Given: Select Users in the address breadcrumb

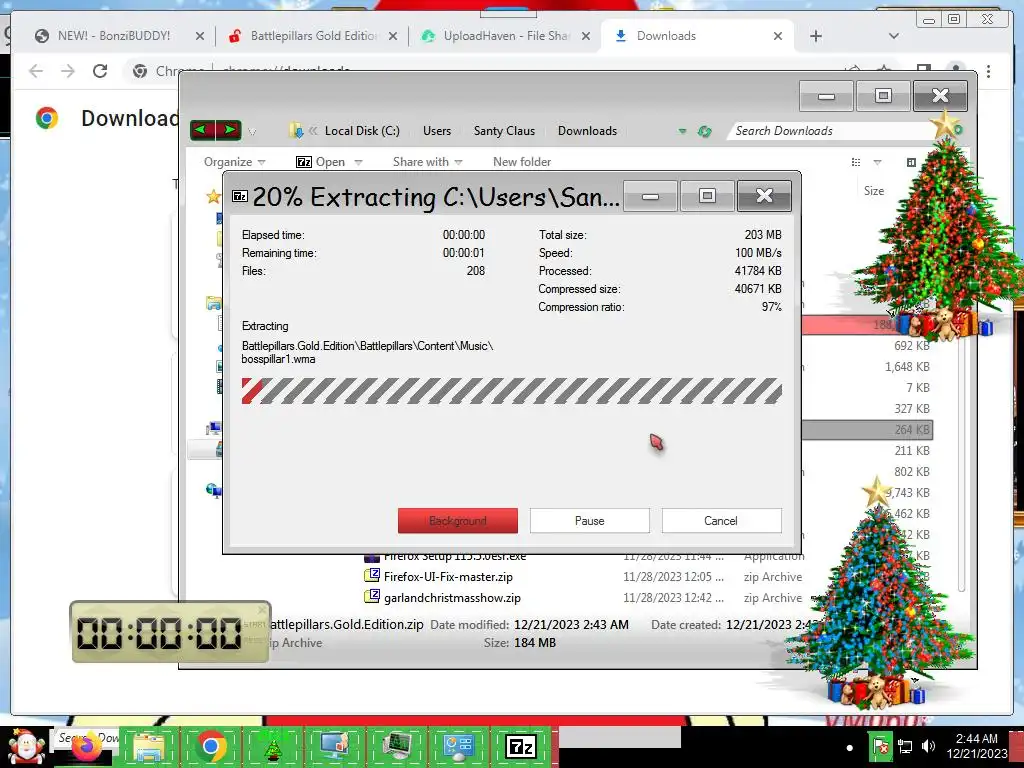Looking at the screenshot, I should click(x=437, y=131).
